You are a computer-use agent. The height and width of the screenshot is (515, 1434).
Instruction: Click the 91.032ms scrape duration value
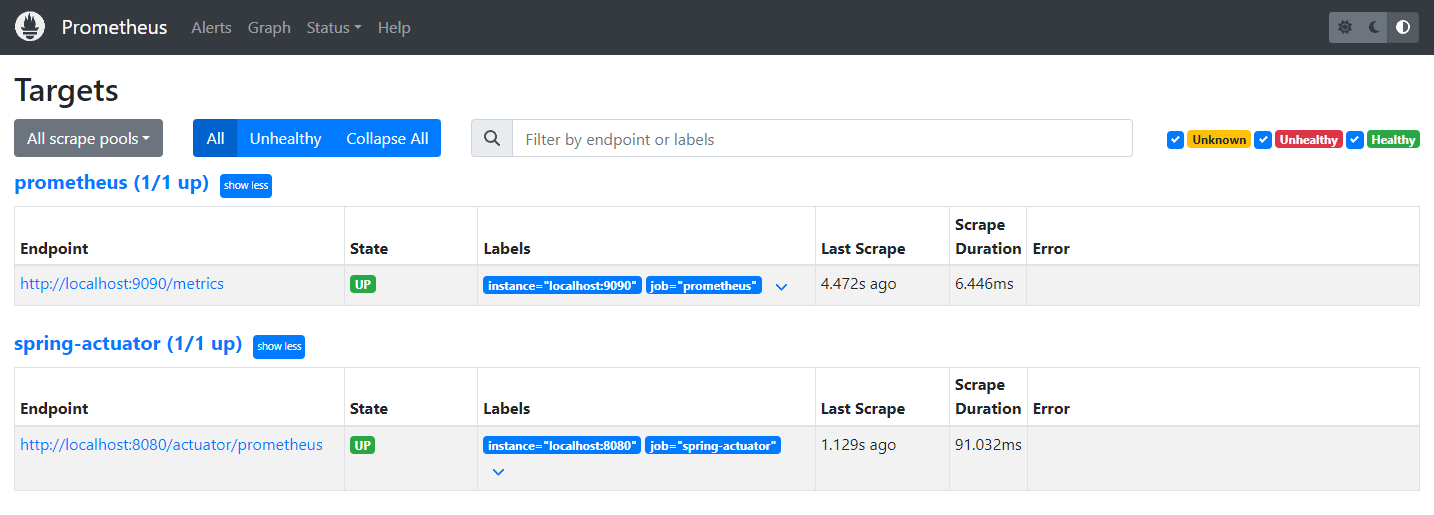pos(988,445)
